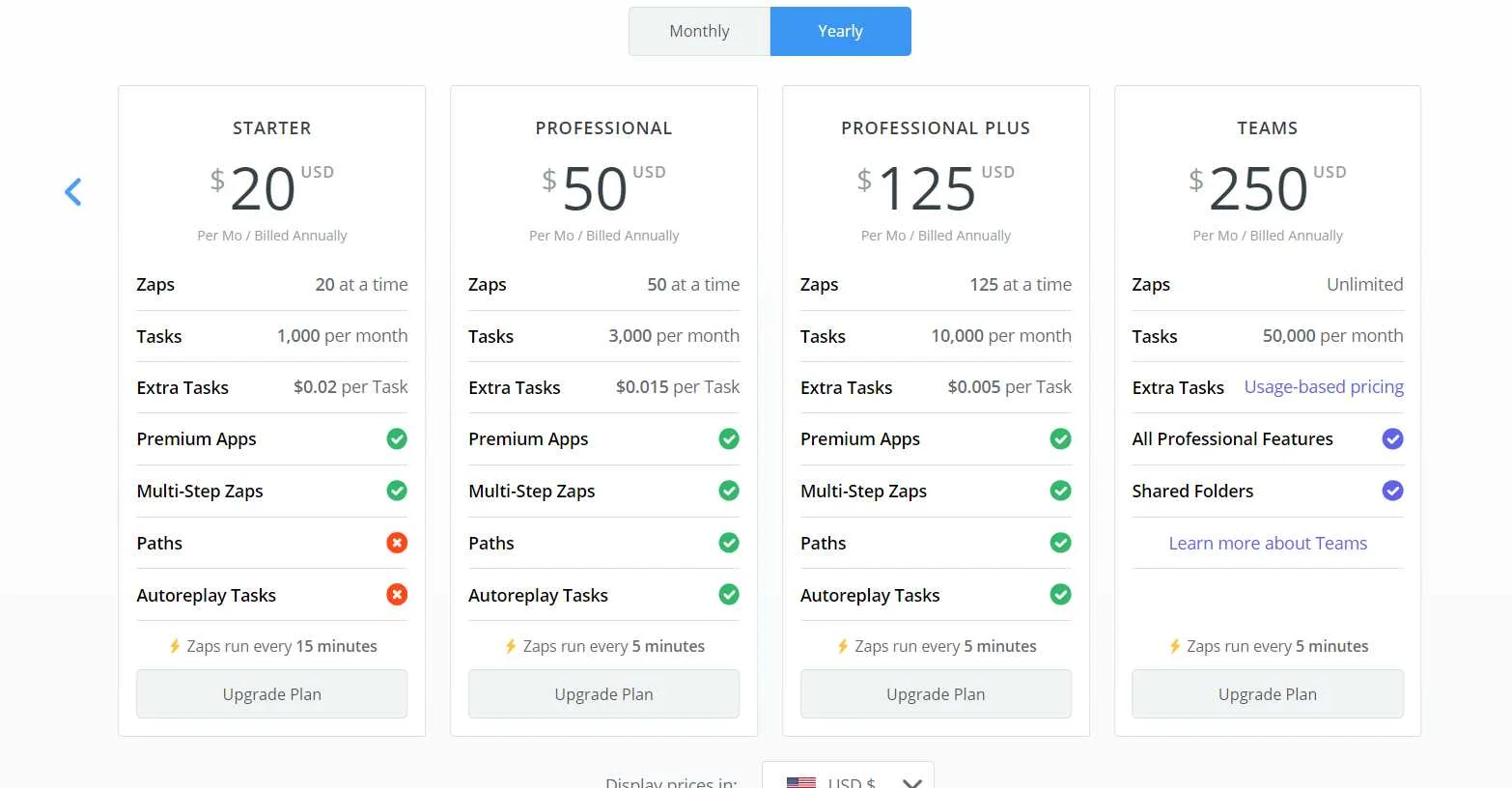
Task: Click the purple check for All Professional Features
Action: pyautogui.click(x=1392, y=439)
